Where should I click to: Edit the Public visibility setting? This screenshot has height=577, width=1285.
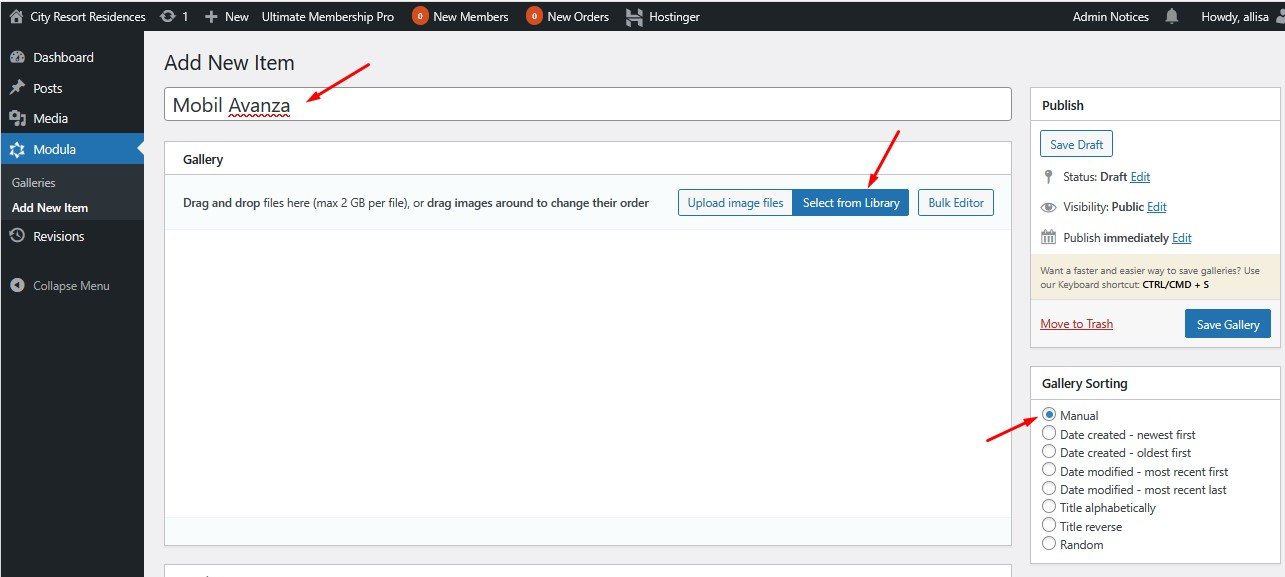(x=1157, y=207)
